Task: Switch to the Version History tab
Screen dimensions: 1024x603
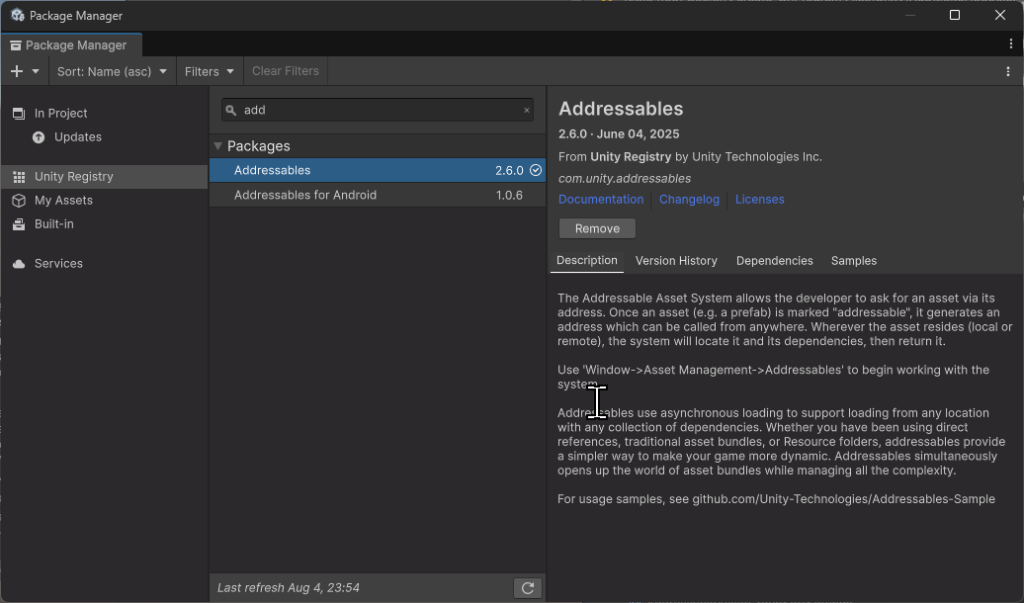Action: click(676, 261)
